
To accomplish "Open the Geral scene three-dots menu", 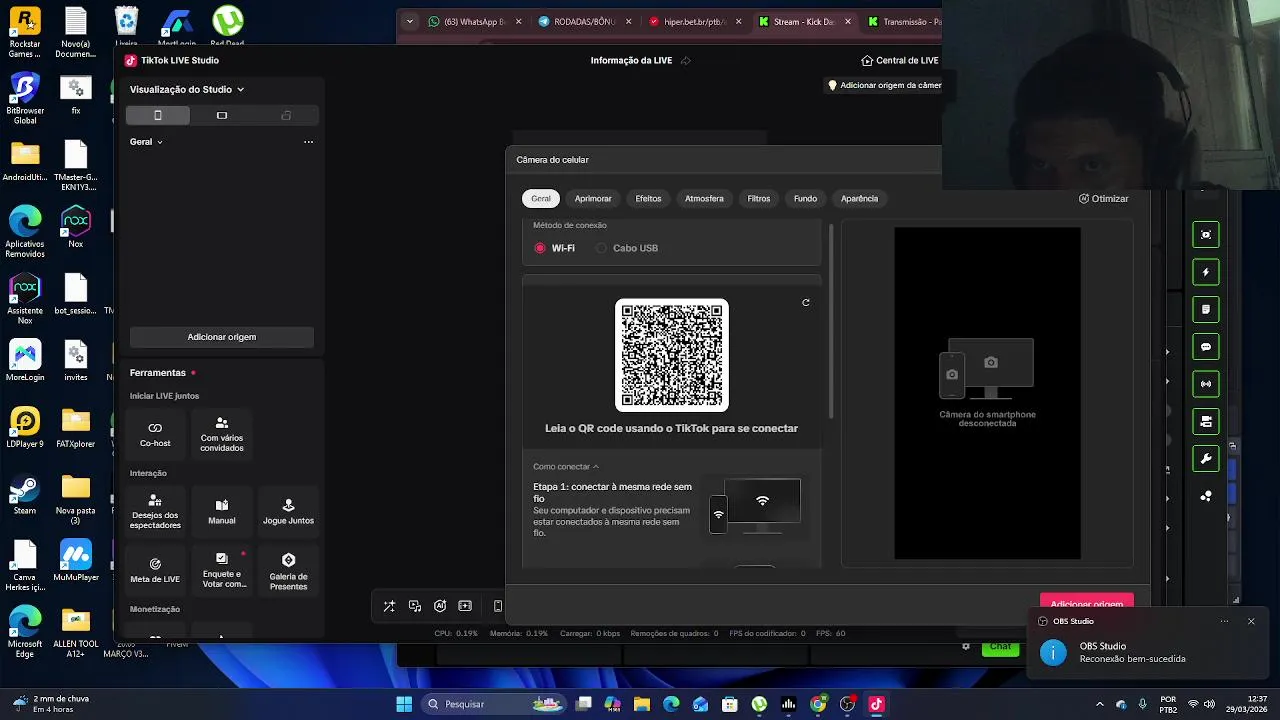I will pyautogui.click(x=308, y=142).
